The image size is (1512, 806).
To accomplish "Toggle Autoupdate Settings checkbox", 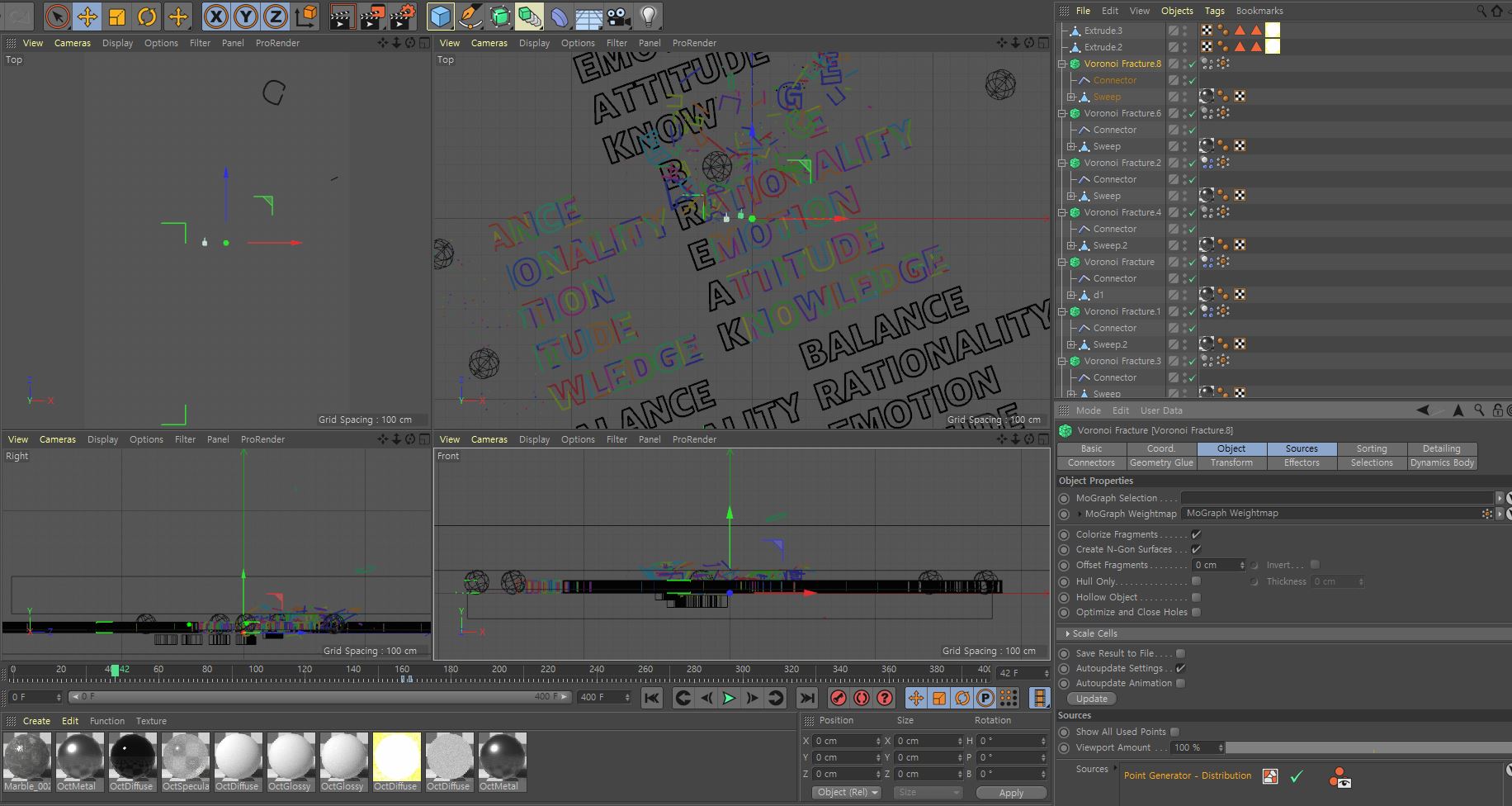I will click(1180, 668).
